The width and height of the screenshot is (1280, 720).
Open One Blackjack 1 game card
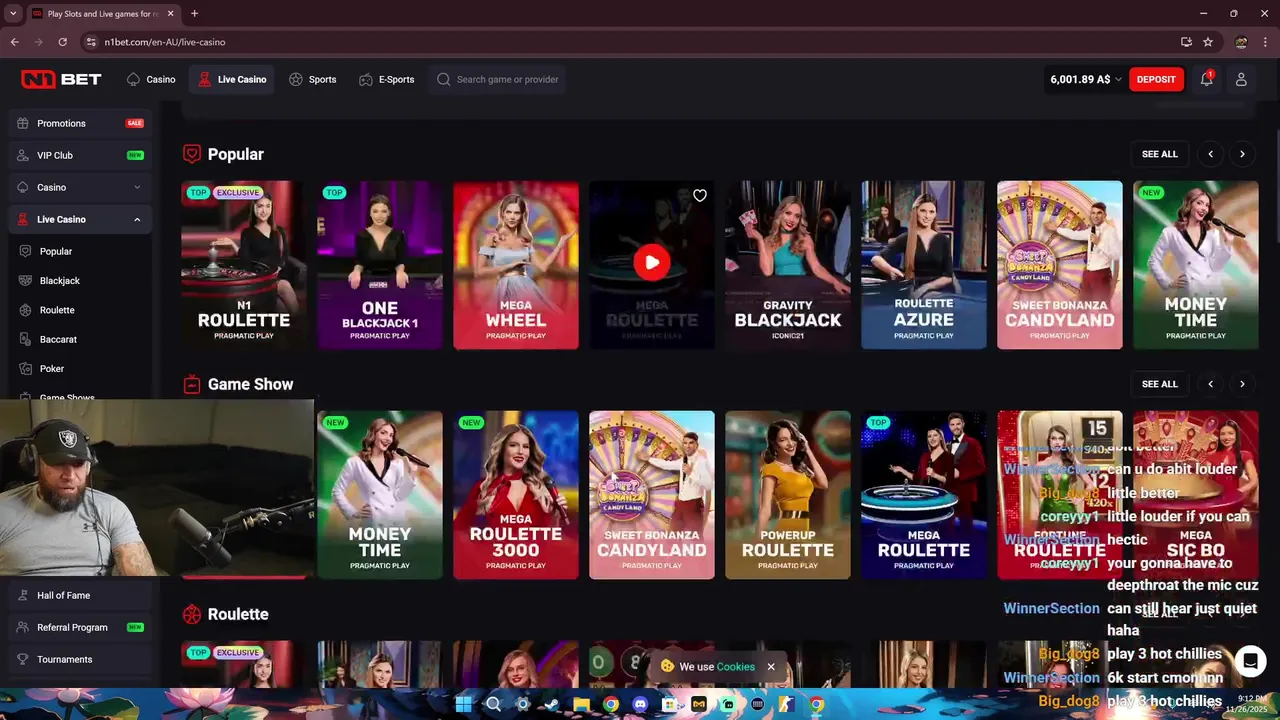click(380, 265)
